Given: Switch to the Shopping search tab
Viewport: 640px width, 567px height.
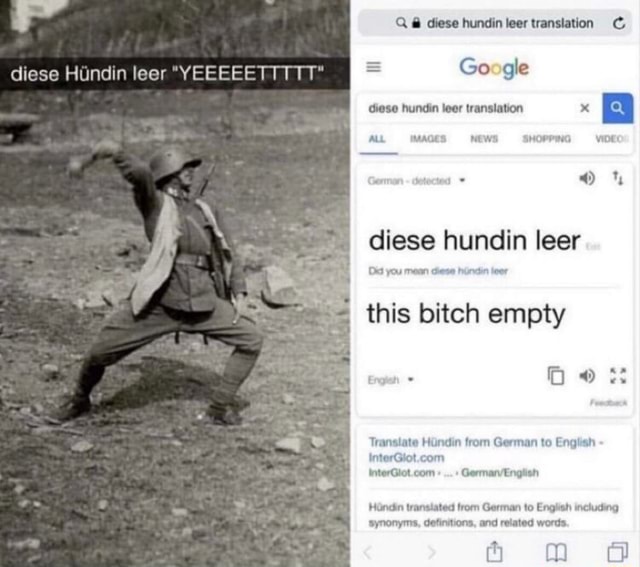Looking at the screenshot, I should pos(547,139).
